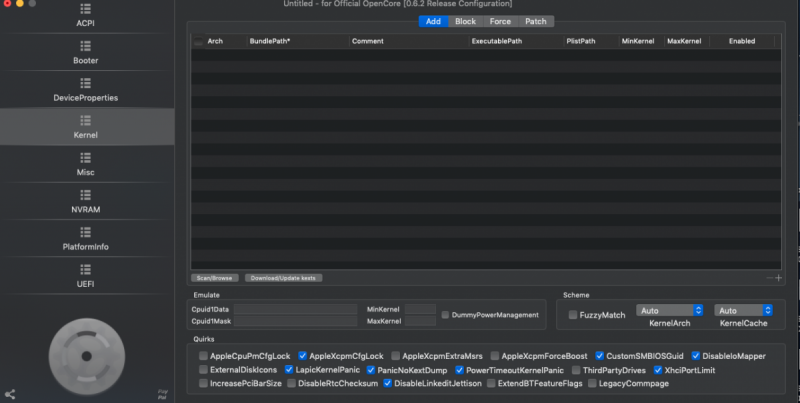Open the DeviceProperties section icon
The height and width of the screenshot is (403, 800).
(x=86, y=83)
